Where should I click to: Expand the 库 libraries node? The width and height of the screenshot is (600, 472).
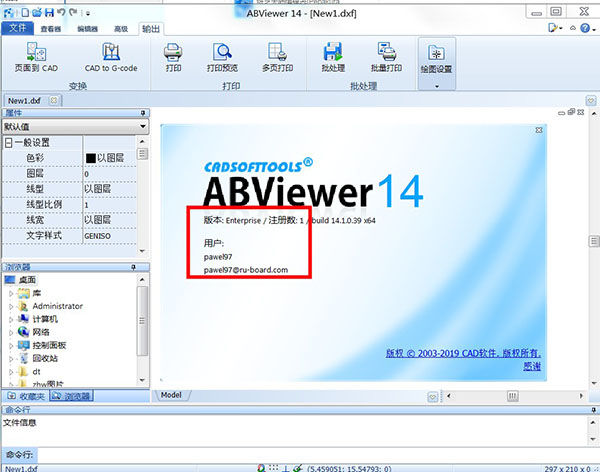[x=11, y=294]
